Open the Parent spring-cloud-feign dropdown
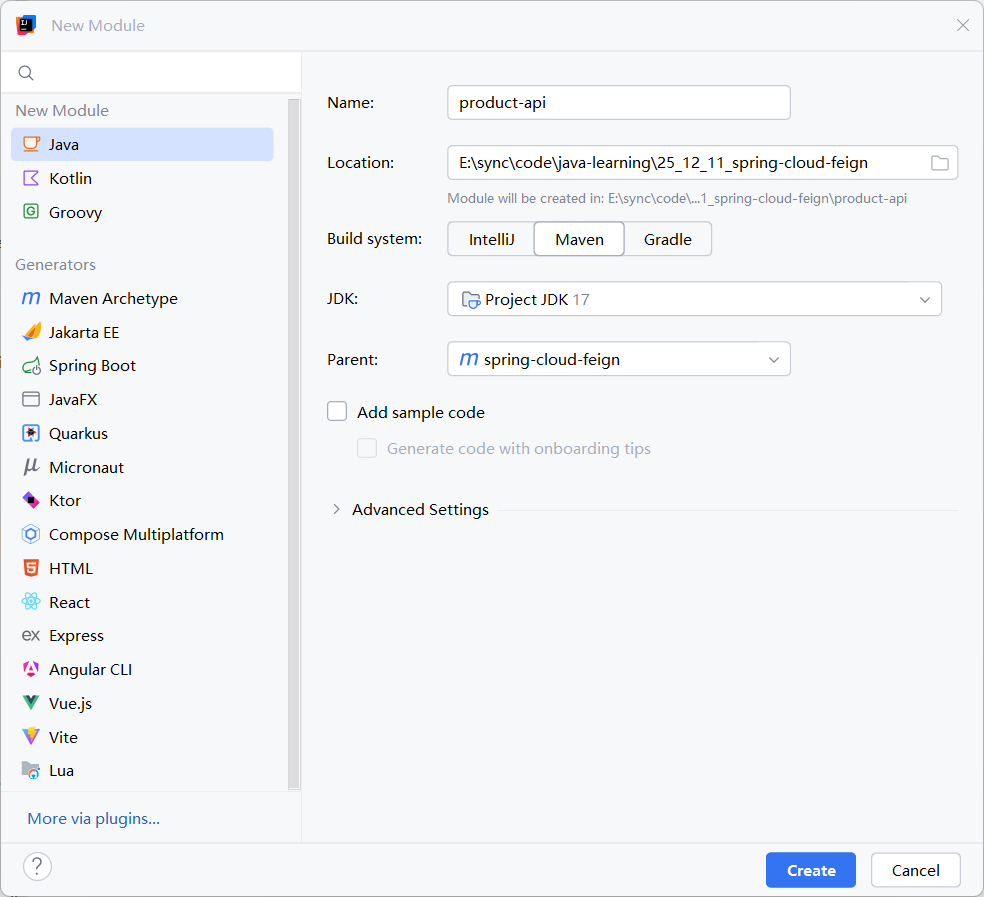The image size is (984, 897). click(x=618, y=359)
